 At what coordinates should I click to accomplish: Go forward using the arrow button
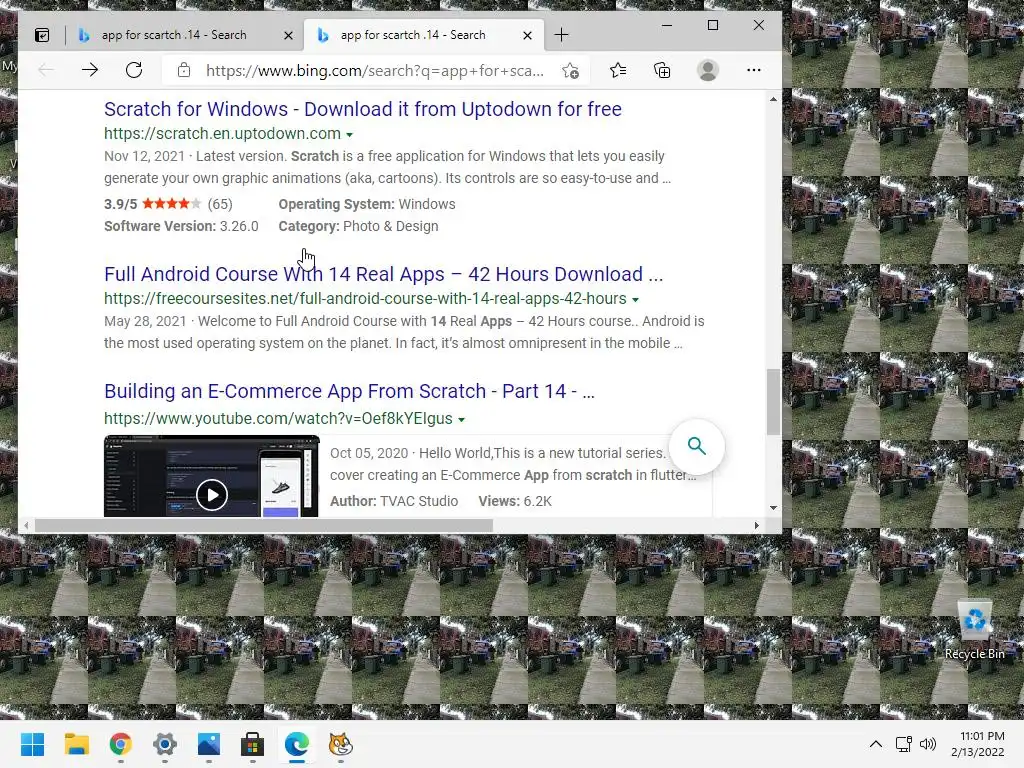click(x=90, y=70)
